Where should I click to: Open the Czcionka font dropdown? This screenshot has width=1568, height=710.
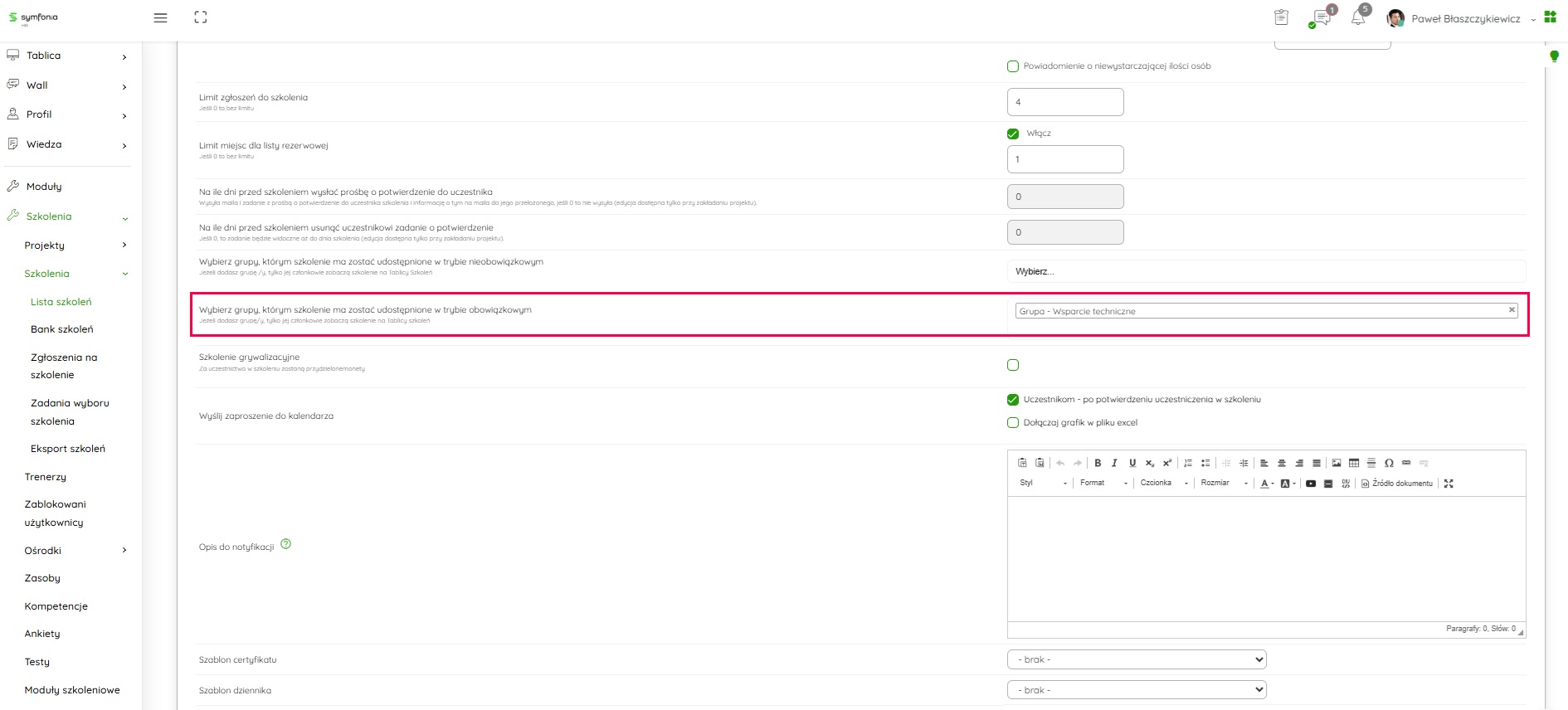[1163, 483]
